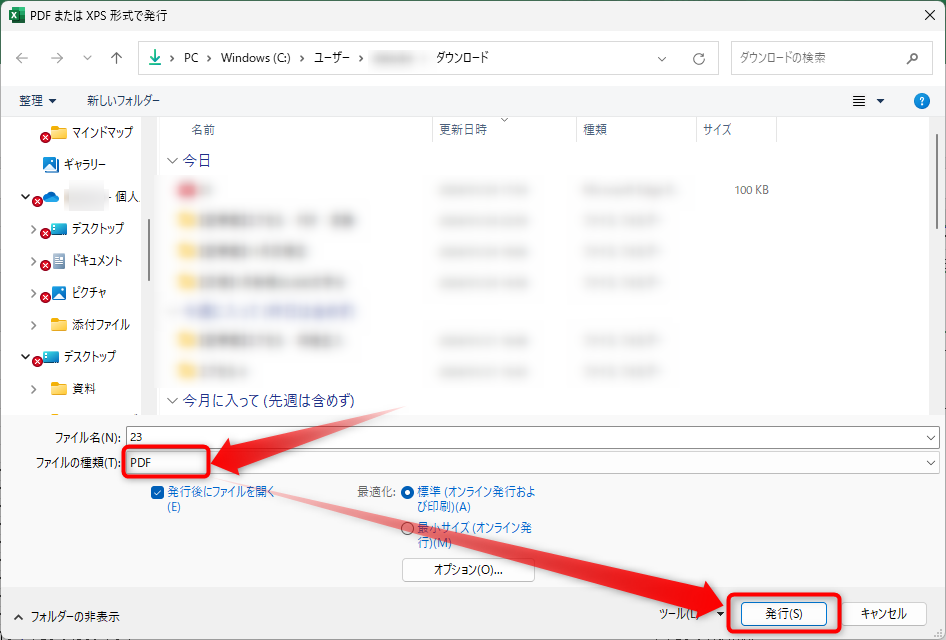Toggle 発行後にファイルを開く checkbox

pyautogui.click(x=157, y=492)
